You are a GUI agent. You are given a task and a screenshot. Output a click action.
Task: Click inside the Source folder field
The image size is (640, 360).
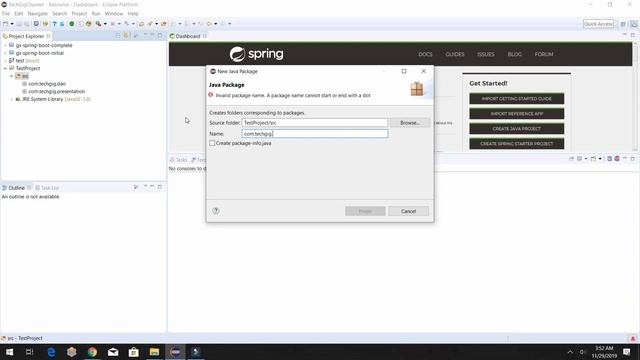coord(314,122)
